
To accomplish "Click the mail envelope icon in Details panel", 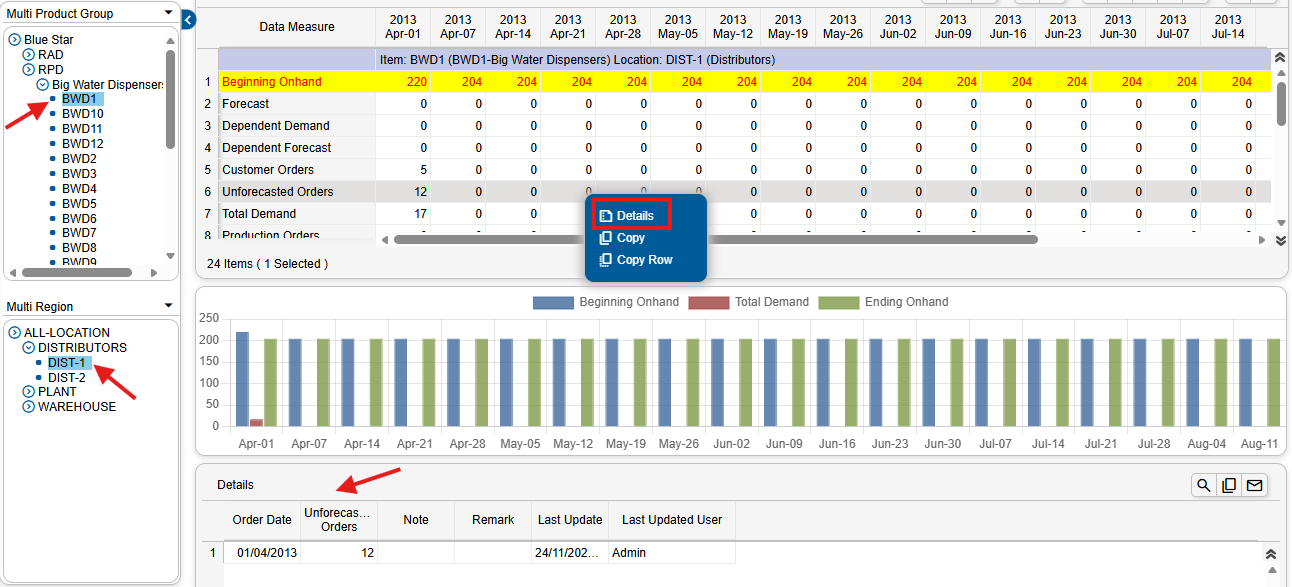I will (x=1254, y=485).
